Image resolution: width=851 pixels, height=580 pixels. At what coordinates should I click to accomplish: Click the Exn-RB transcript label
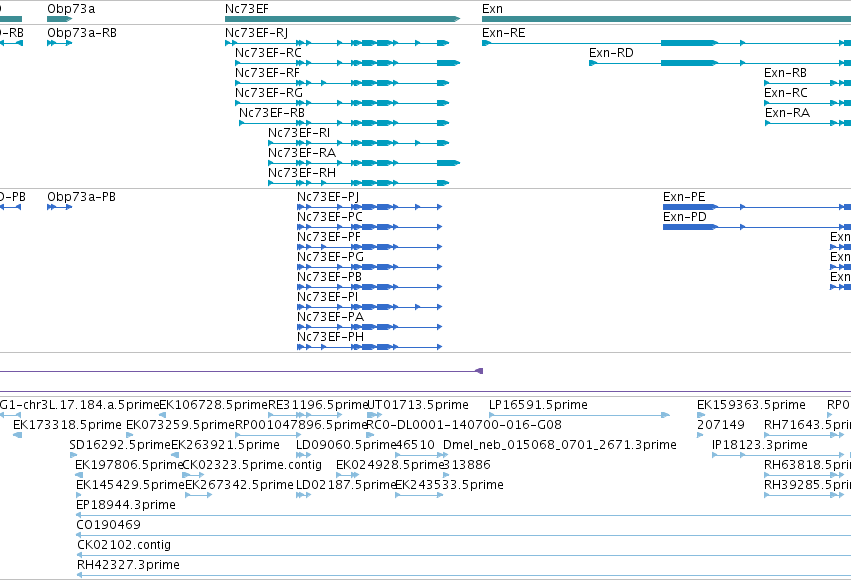click(x=785, y=73)
